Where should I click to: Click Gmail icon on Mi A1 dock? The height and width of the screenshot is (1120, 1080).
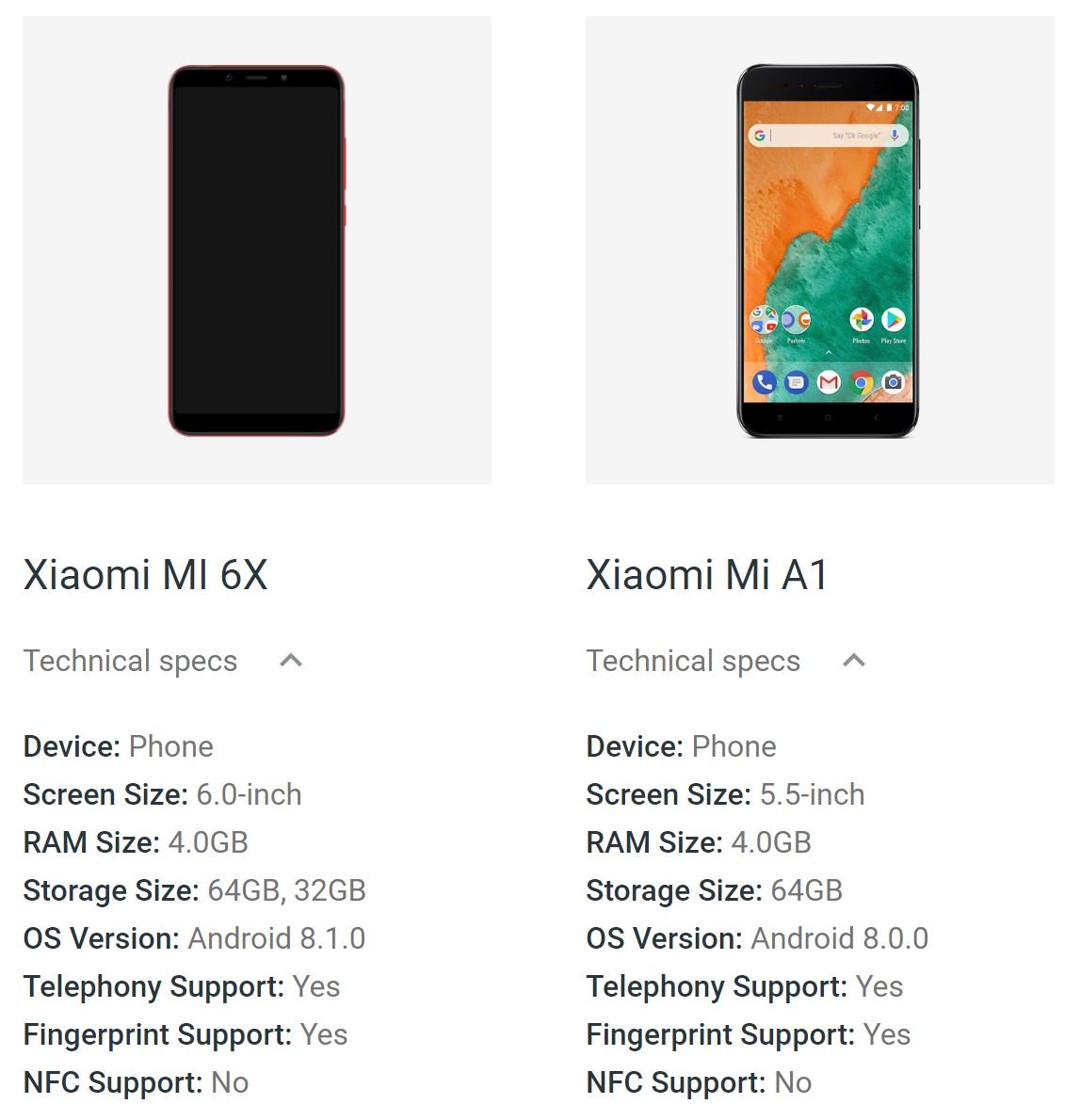tap(829, 384)
